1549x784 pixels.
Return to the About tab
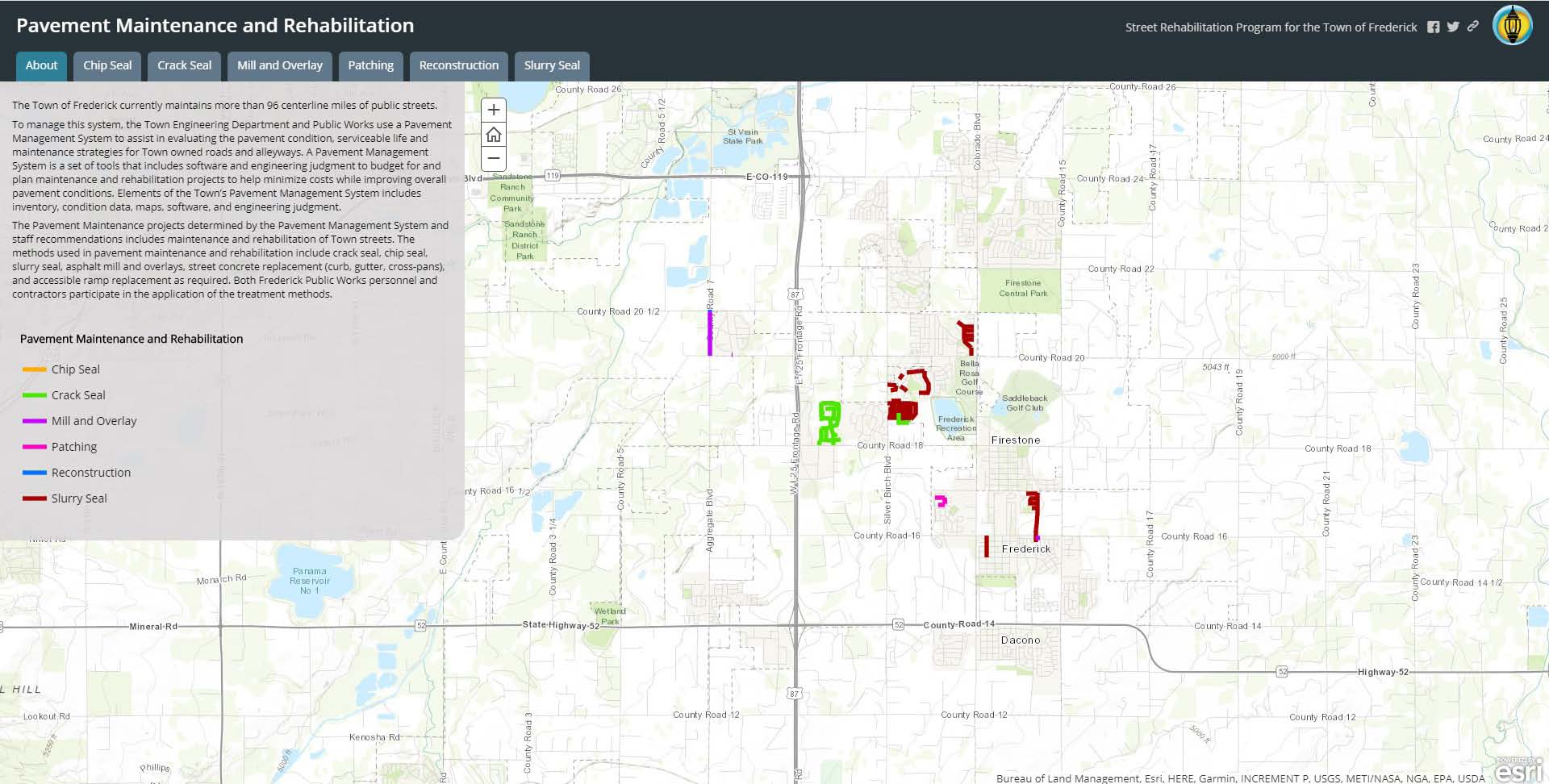pyautogui.click(x=41, y=65)
